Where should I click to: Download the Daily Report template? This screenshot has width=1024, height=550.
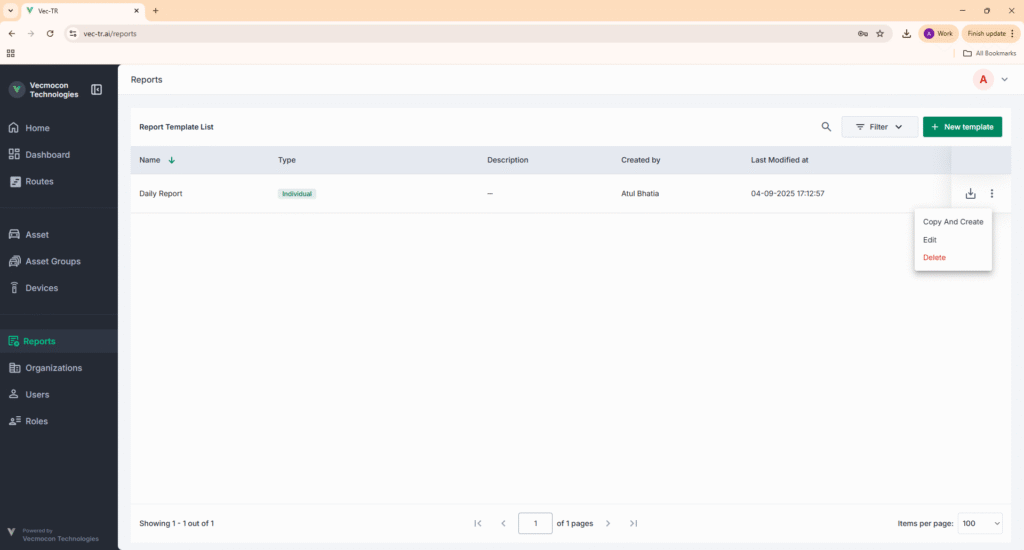coord(970,194)
